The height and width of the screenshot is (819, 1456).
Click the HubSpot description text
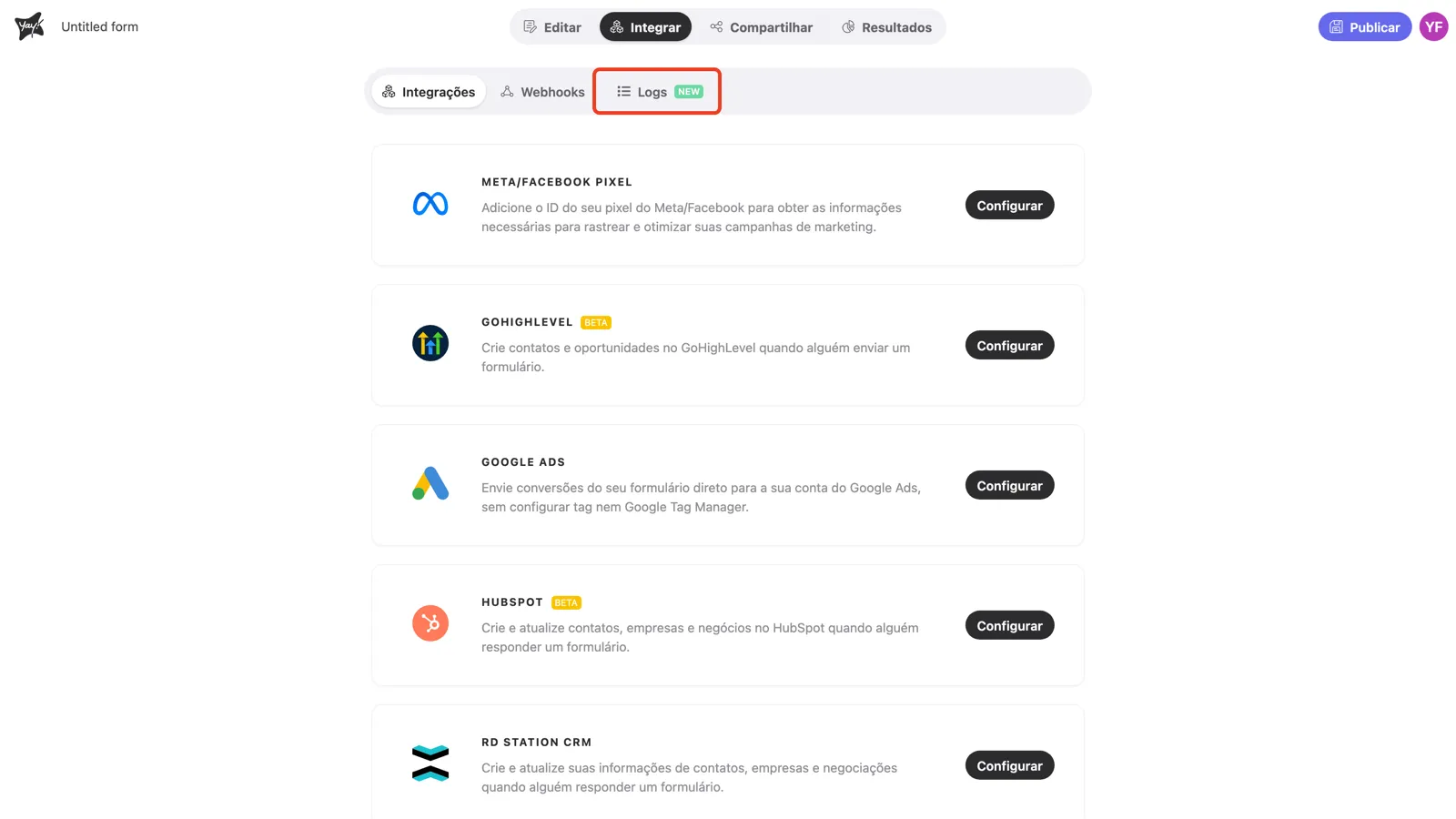coord(700,638)
